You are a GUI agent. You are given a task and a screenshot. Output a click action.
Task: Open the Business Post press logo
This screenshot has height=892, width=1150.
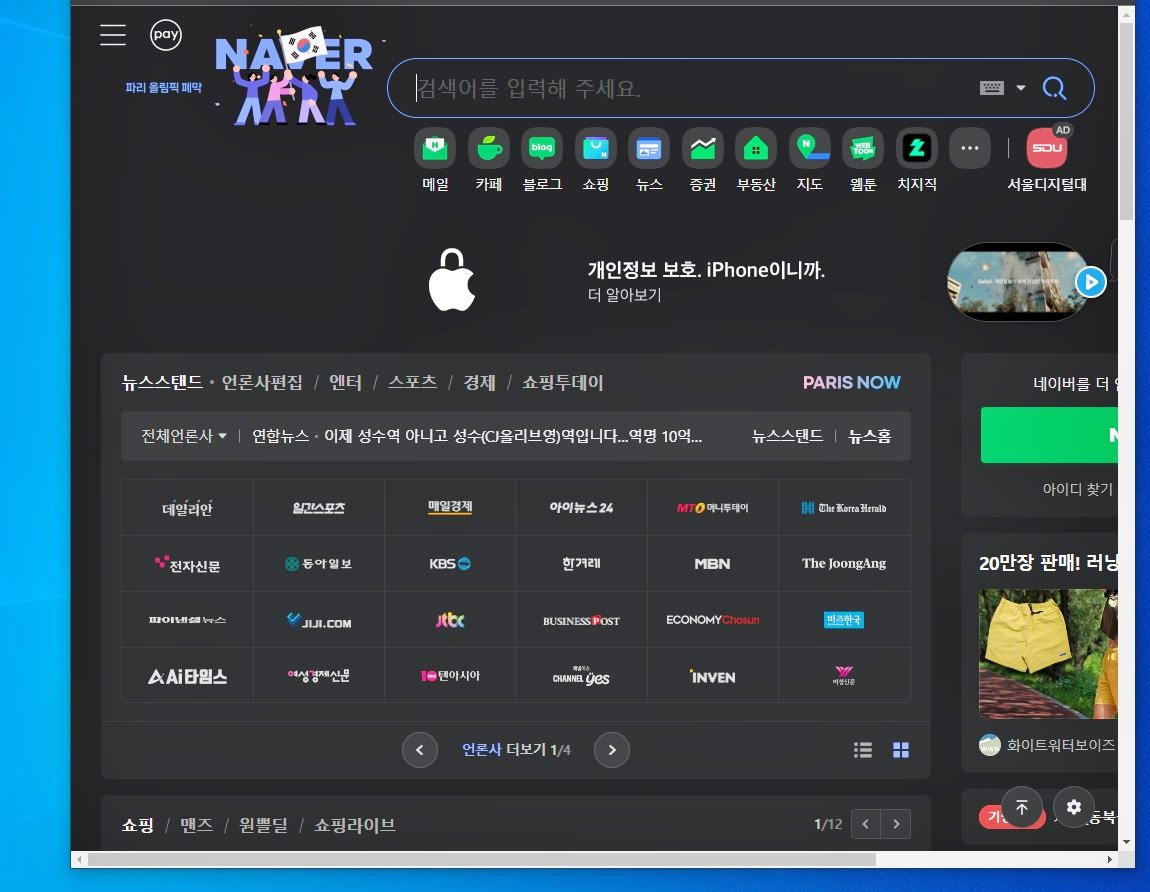(581, 620)
